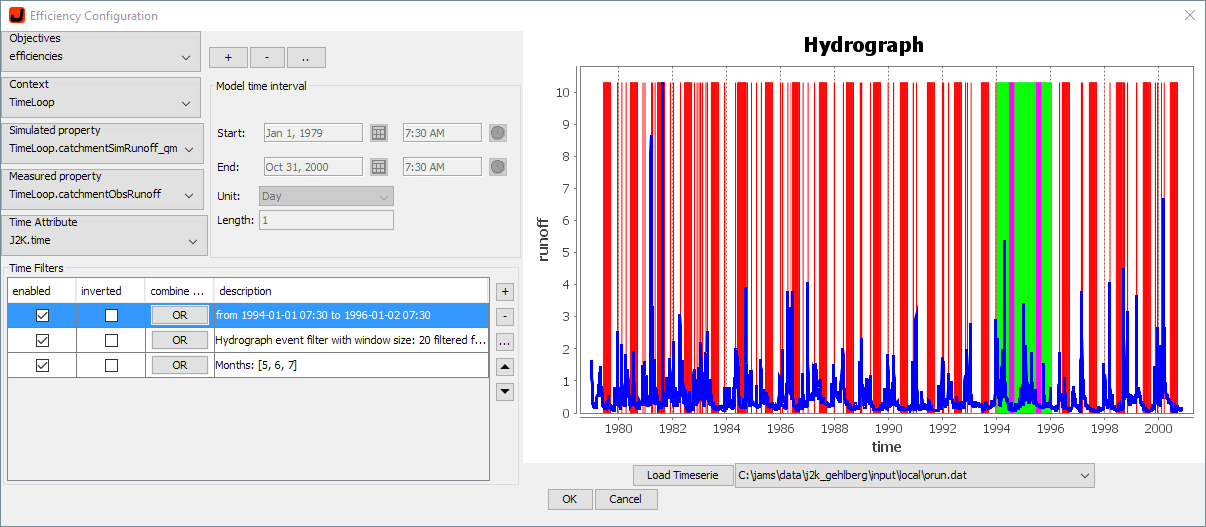
Task: Open the Unit dropdown showing Day
Action: point(326,197)
